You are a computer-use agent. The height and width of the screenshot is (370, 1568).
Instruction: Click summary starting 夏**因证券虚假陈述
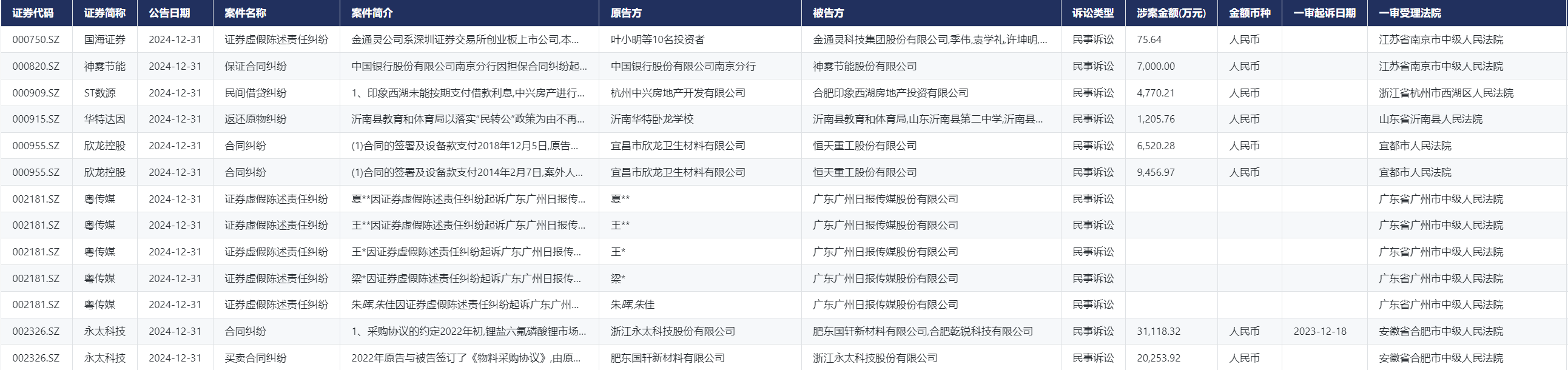tap(469, 199)
